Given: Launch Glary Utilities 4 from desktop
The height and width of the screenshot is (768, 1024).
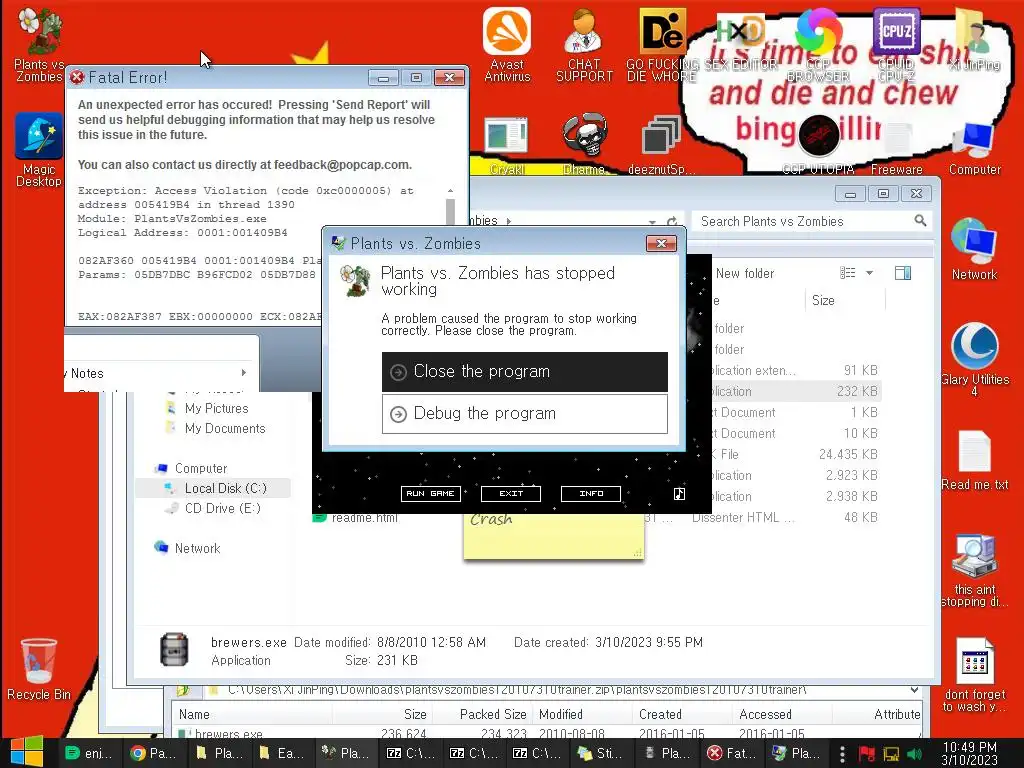Looking at the screenshot, I should click(x=974, y=359).
